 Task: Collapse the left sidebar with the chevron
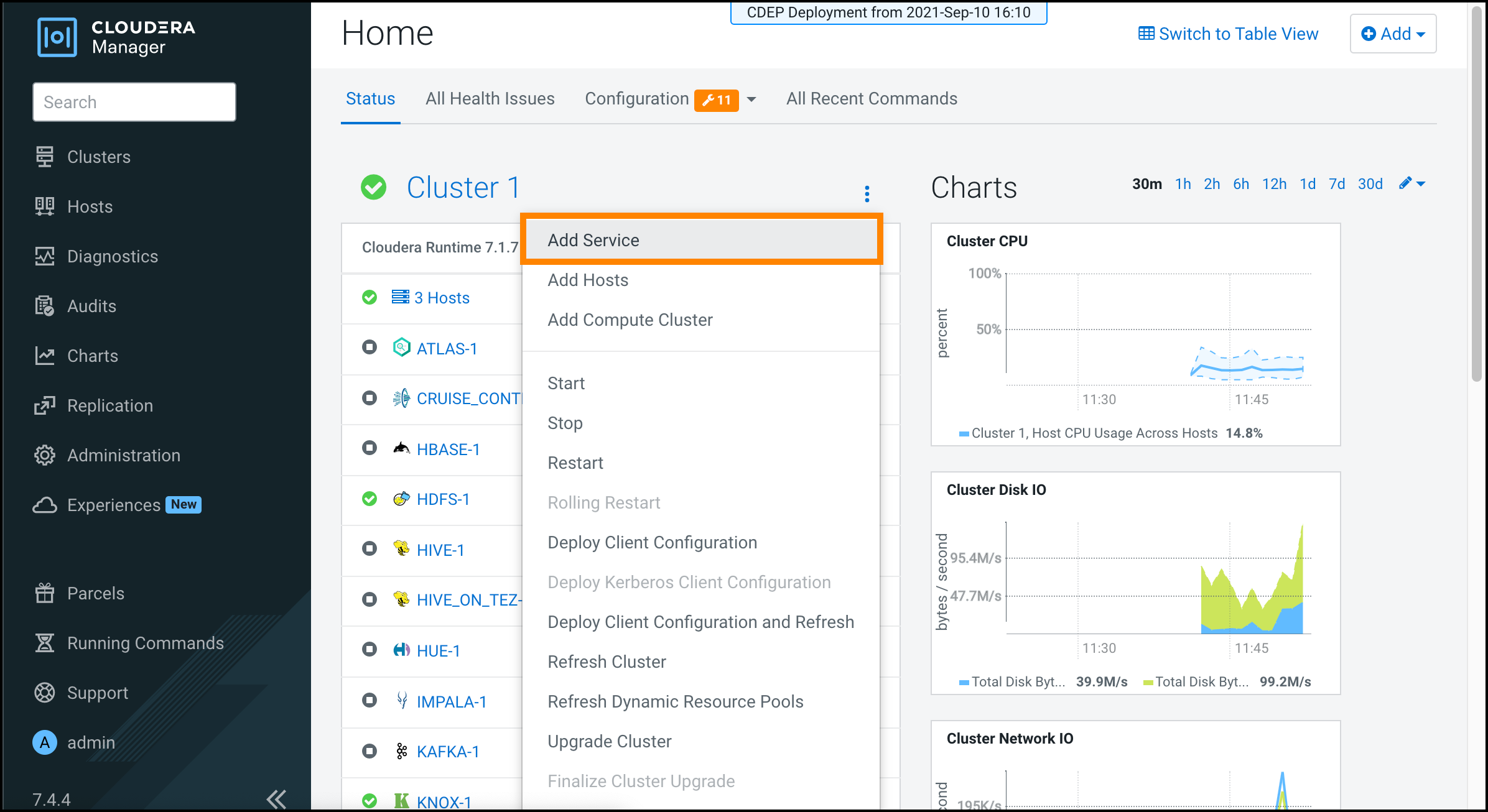tap(276, 798)
